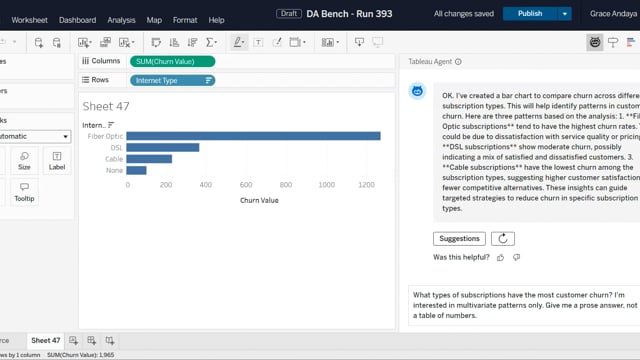Select the DSL bar

click(163, 147)
